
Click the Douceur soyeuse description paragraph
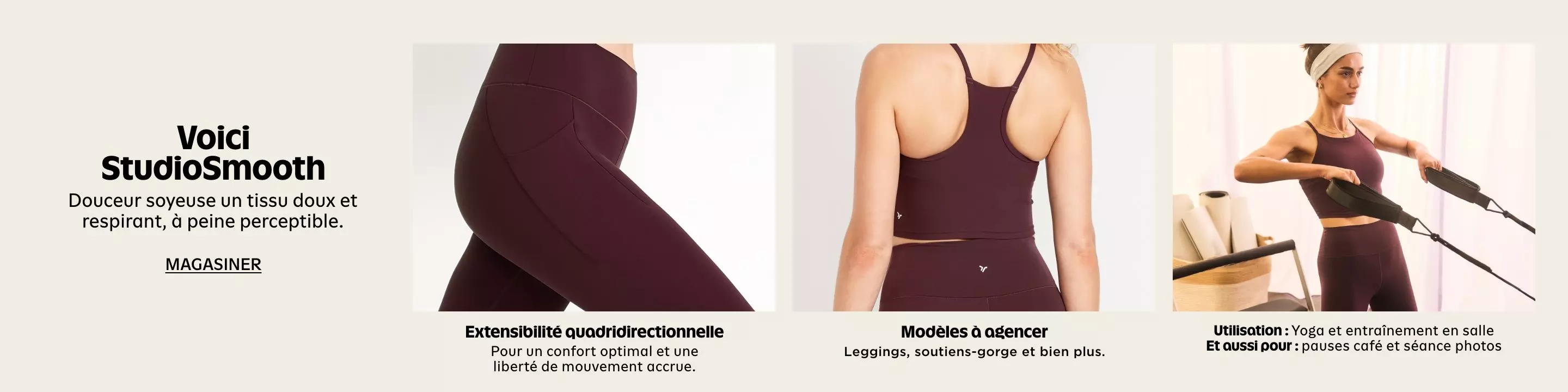pyautogui.click(x=213, y=211)
